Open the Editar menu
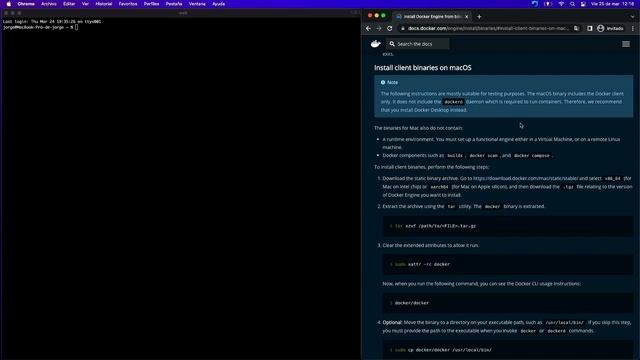This screenshot has width=640, height=360. tap(69, 4)
